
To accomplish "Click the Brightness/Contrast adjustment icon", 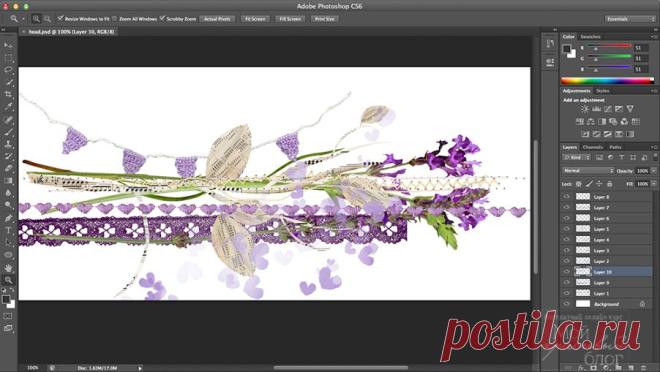I will click(585, 109).
